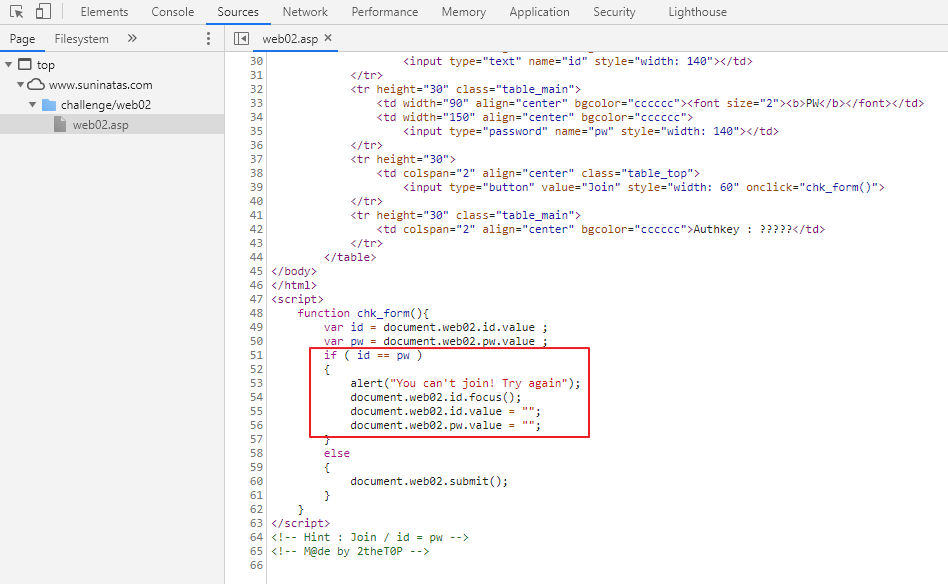The image size is (948, 584).
Task: Click 'var id = document.web02.id.value' line
Action: point(435,327)
